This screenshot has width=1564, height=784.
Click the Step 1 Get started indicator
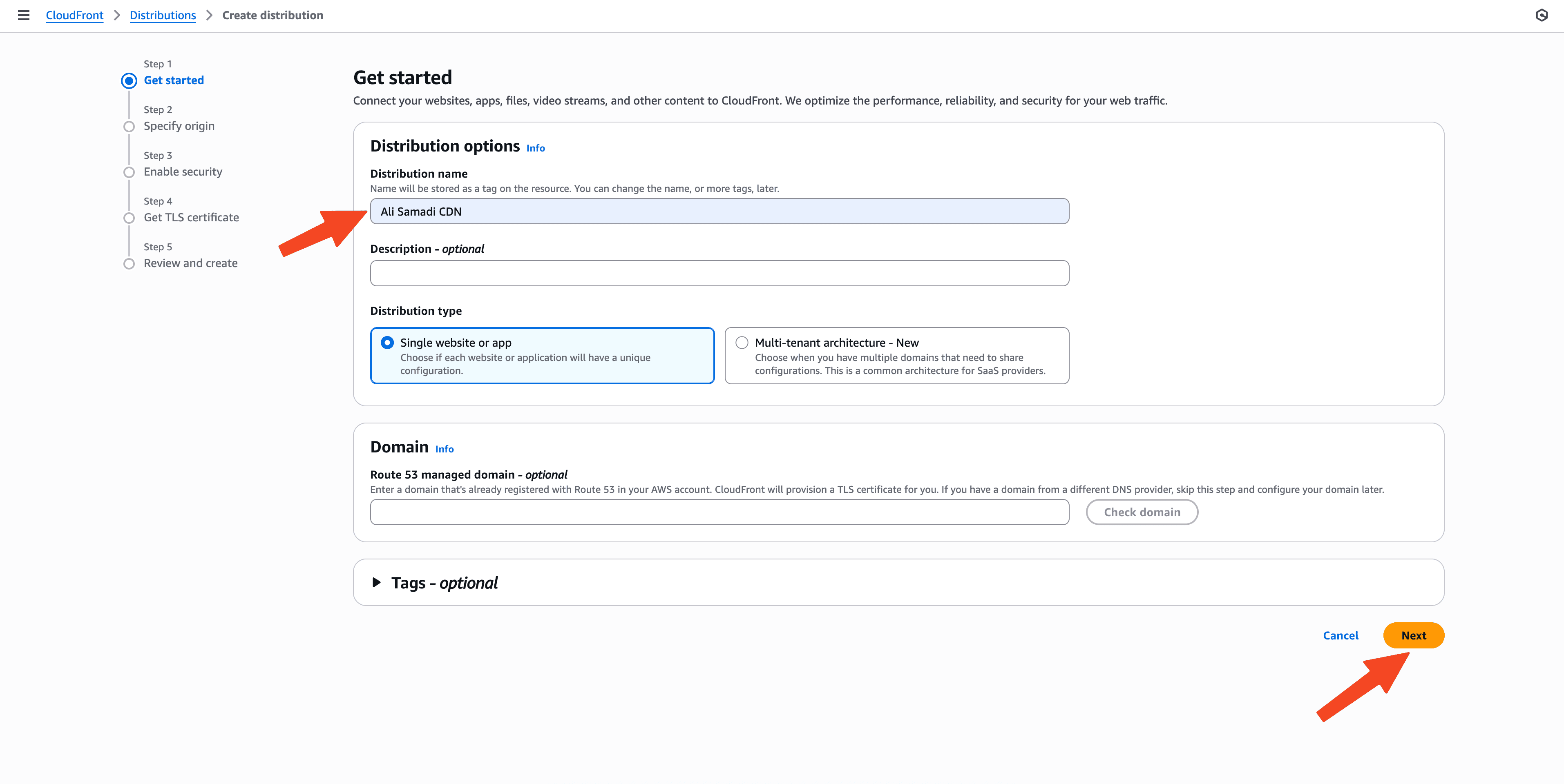(x=129, y=81)
